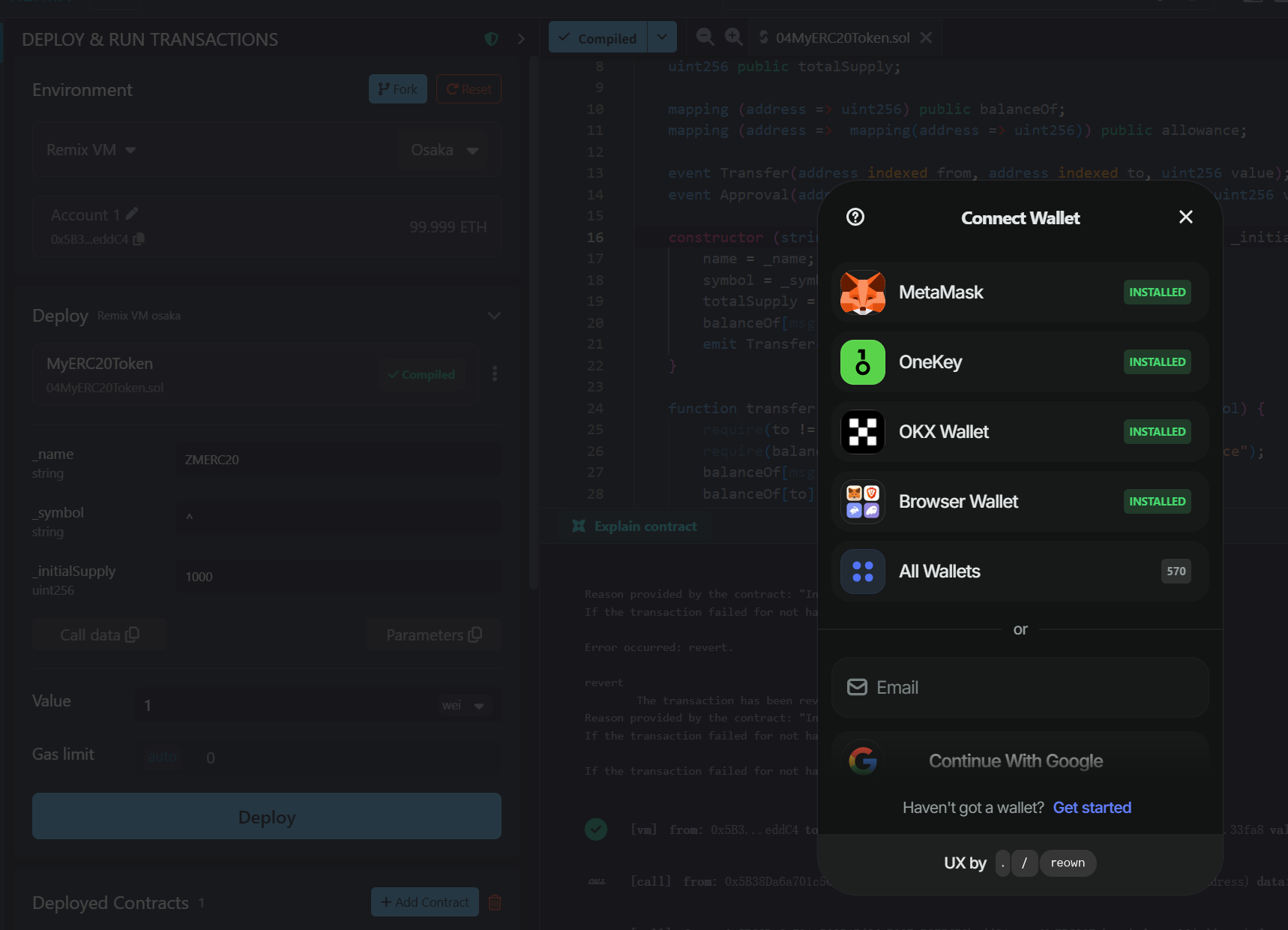
Task: Edit the Account 1 name
Action: click(x=132, y=214)
